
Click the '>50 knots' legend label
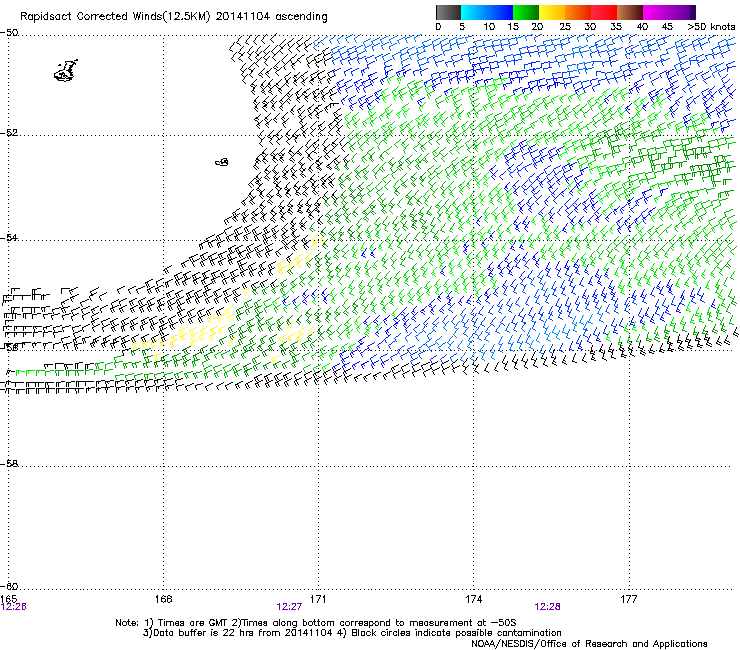pyautogui.click(x=711, y=27)
